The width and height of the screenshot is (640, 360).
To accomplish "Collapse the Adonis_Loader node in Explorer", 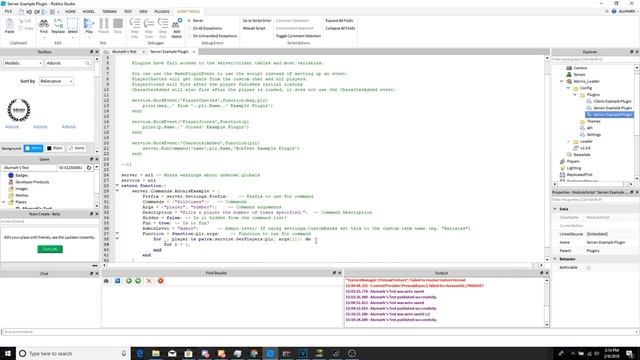I will coord(562,81).
